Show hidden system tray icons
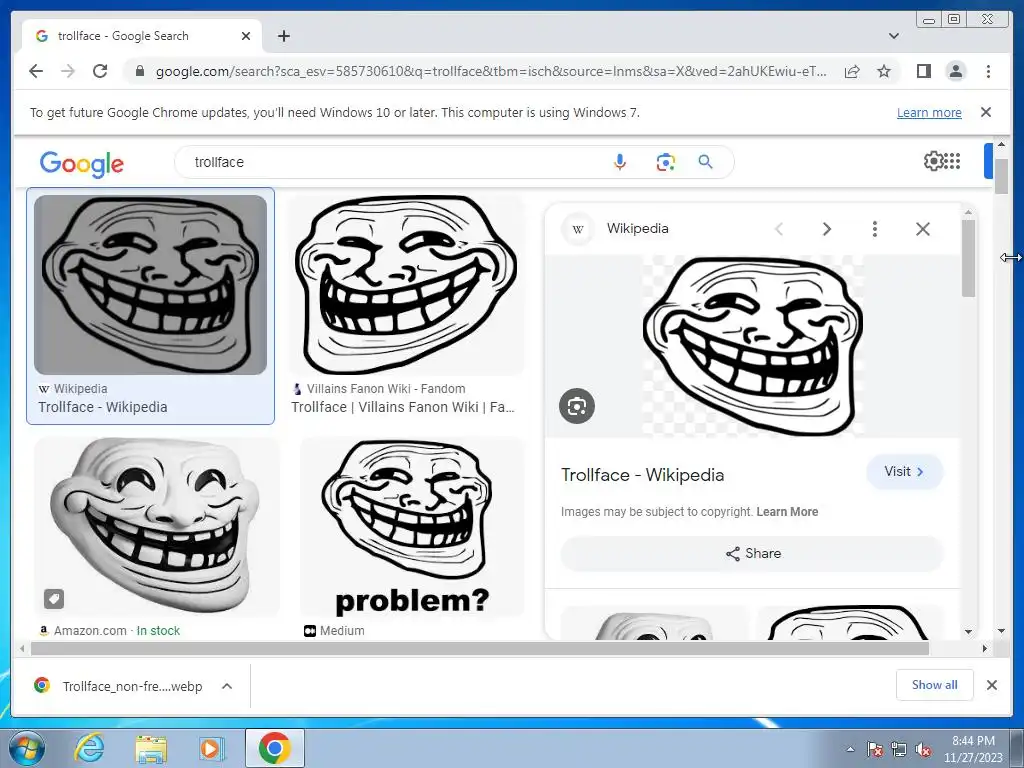Screen dimensions: 1024x768 pyautogui.click(x=850, y=749)
